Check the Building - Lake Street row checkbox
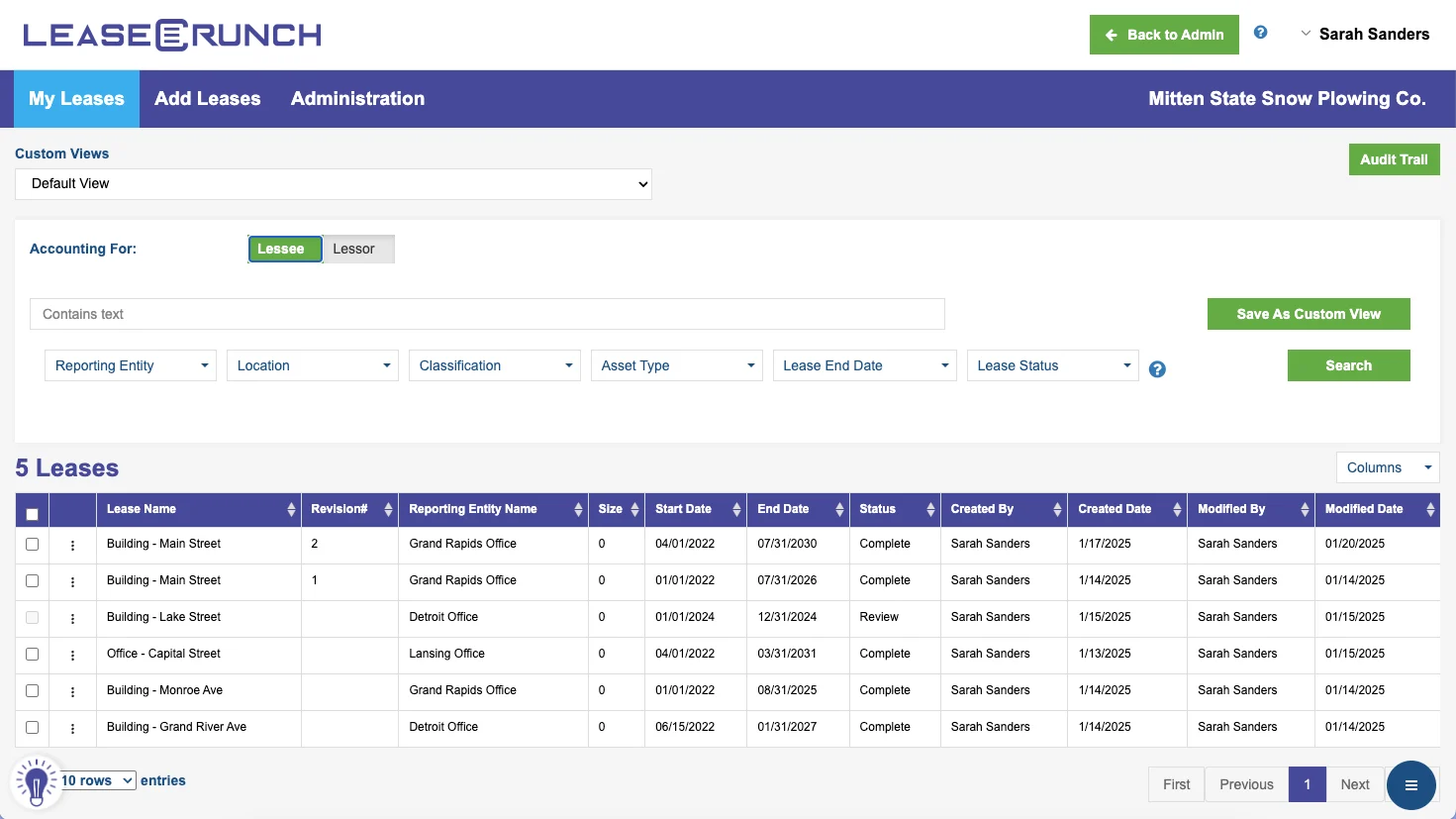Viewport: 1456px width, 819px height. coord(32,617)
